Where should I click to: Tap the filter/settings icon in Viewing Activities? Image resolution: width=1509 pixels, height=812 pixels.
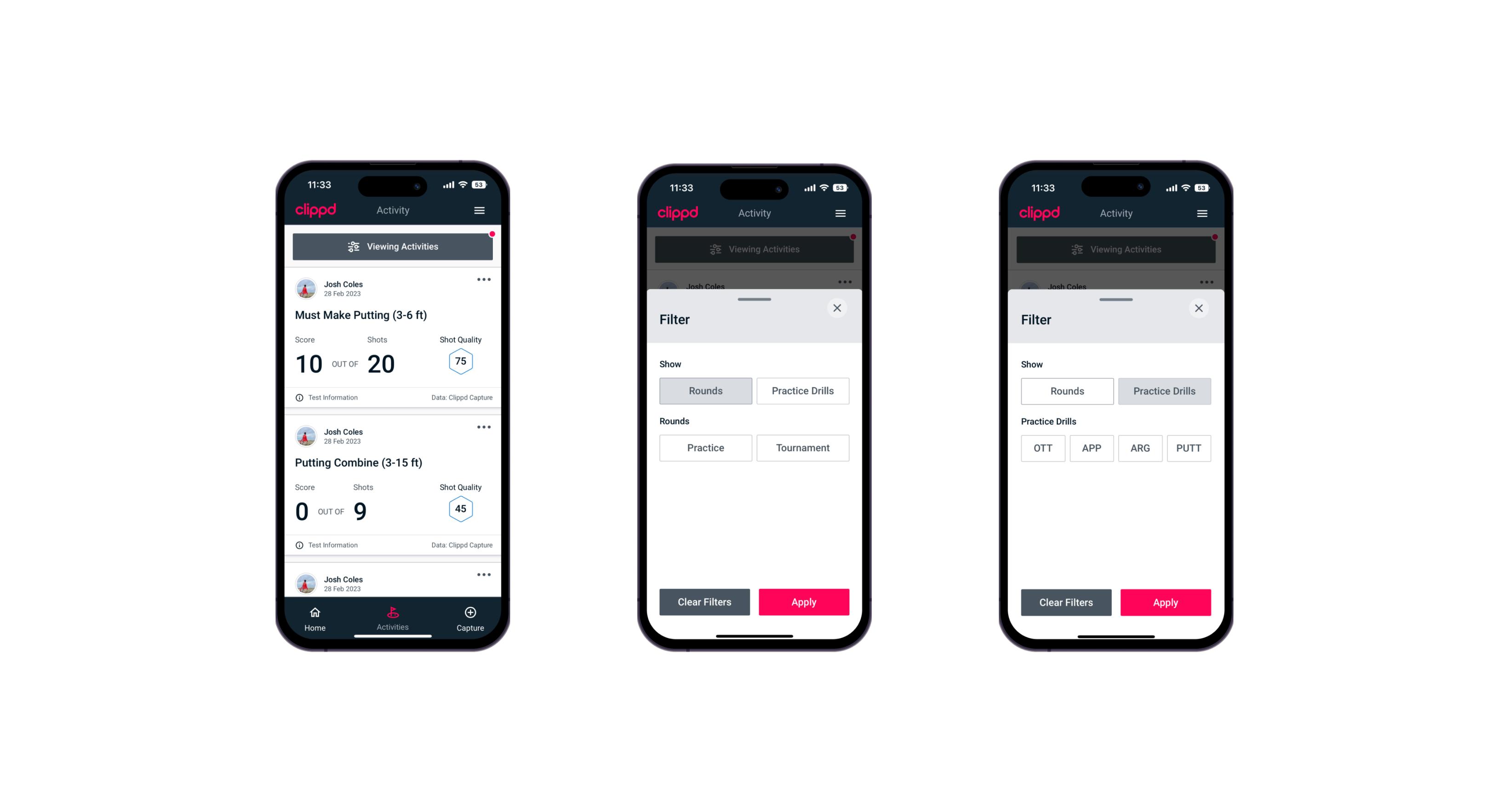coord(353,247)
